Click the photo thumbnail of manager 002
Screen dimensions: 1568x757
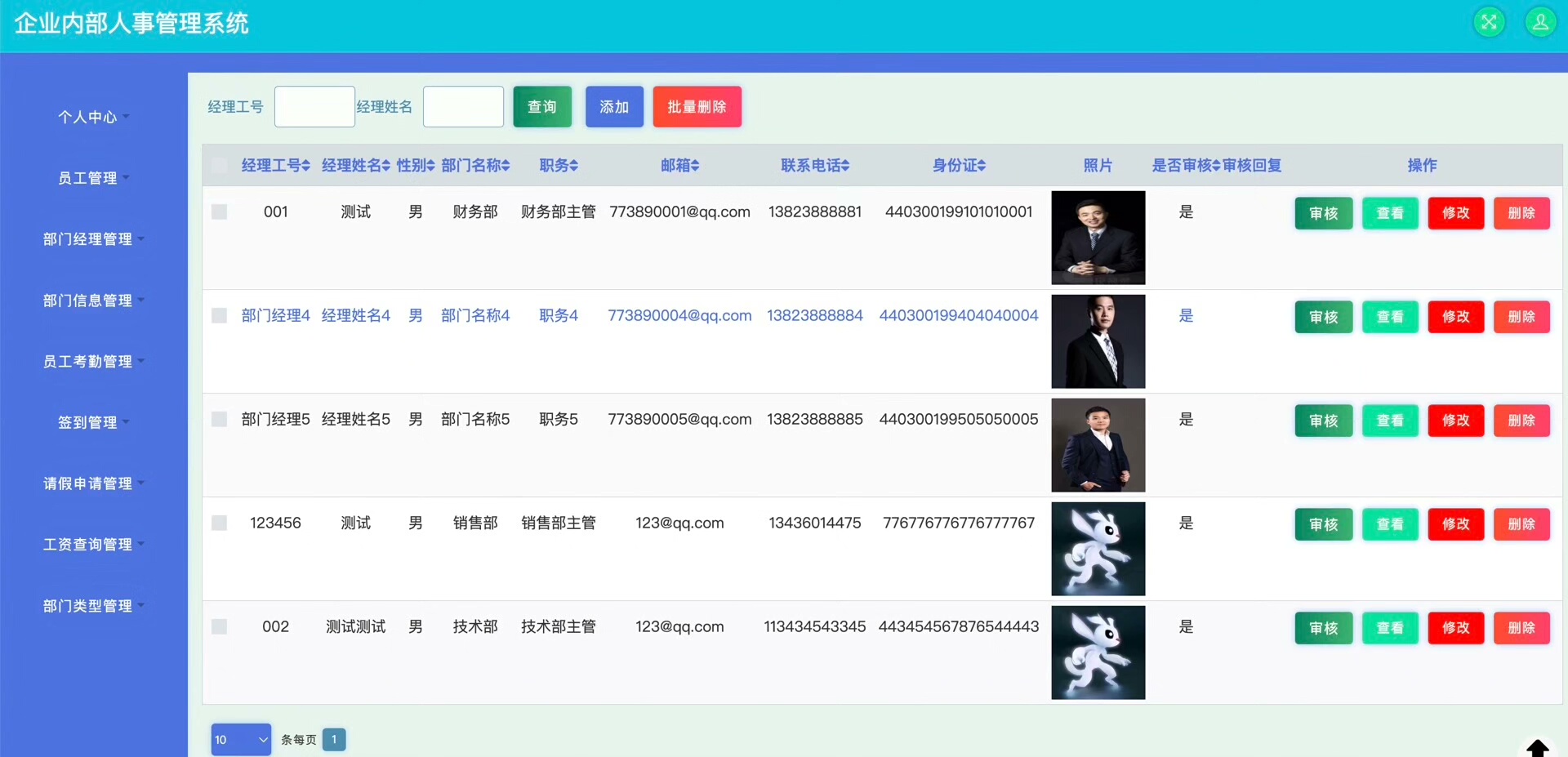(x=1098, y=652)
